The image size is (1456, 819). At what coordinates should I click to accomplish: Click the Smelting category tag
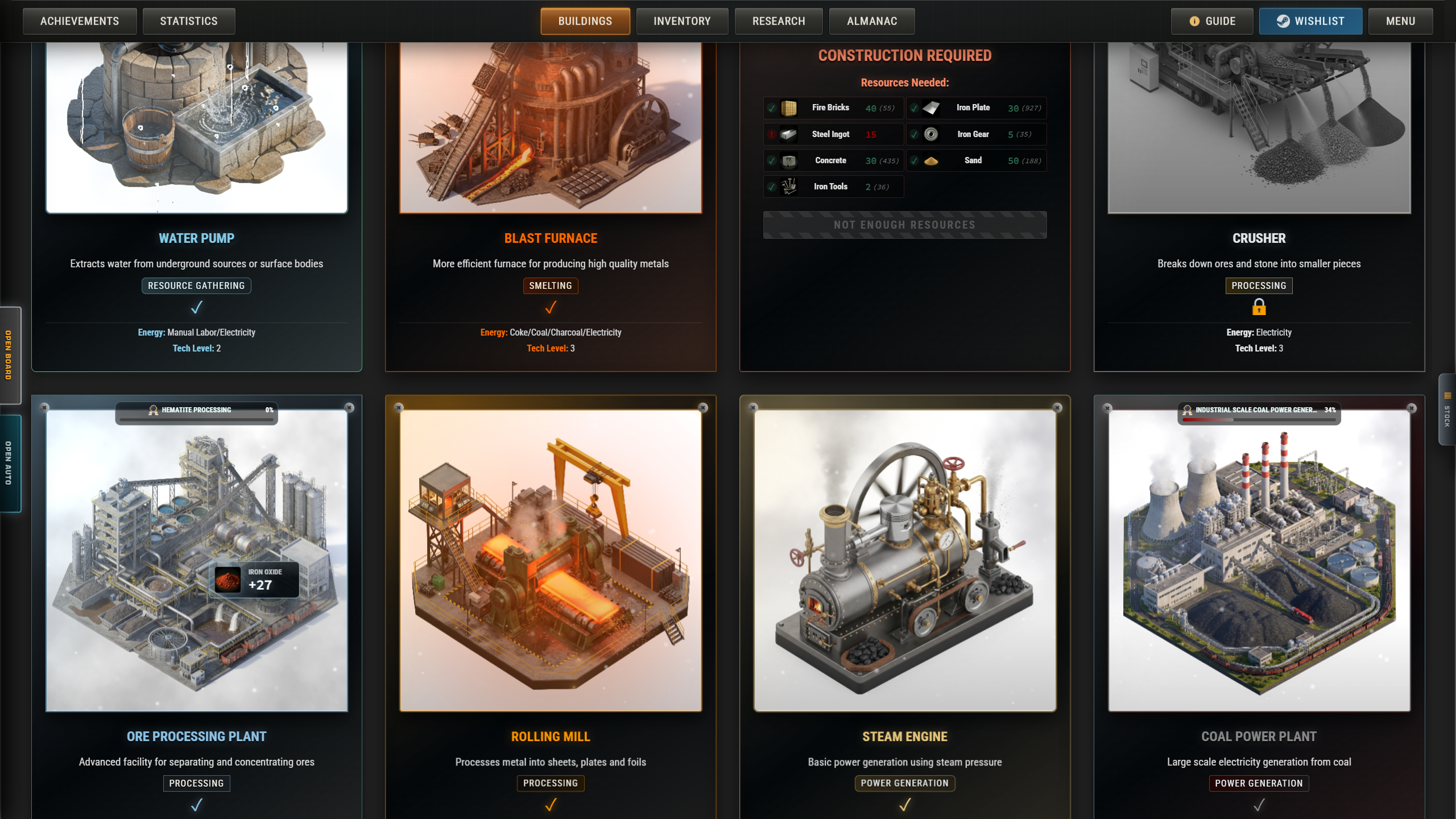point(551,286)
